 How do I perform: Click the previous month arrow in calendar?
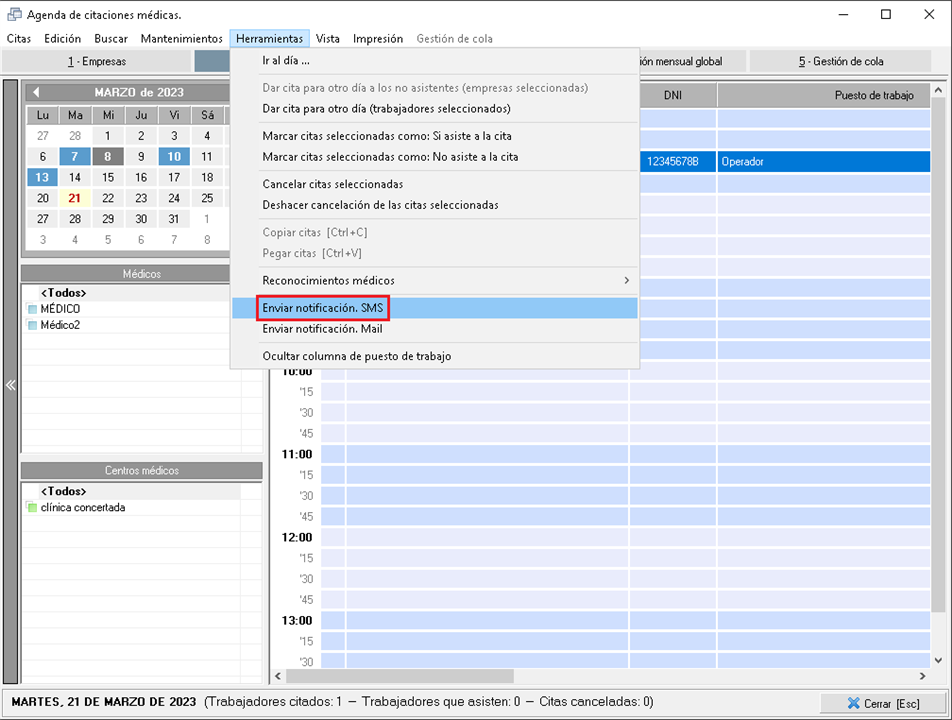(x=37, y=93)
